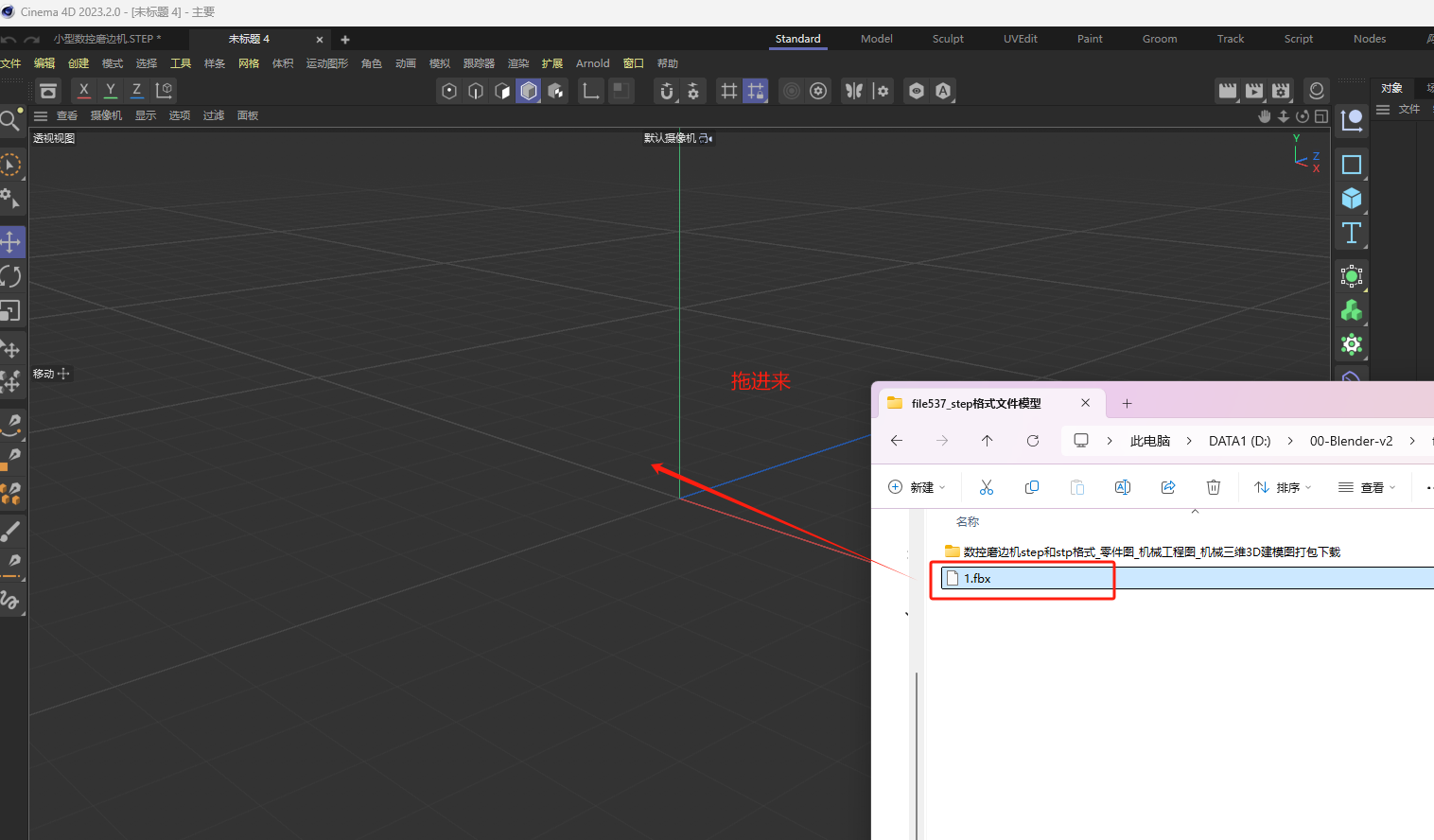Go up one folder in Explorer
1434x840 pixels.
[x=987, y=441]
